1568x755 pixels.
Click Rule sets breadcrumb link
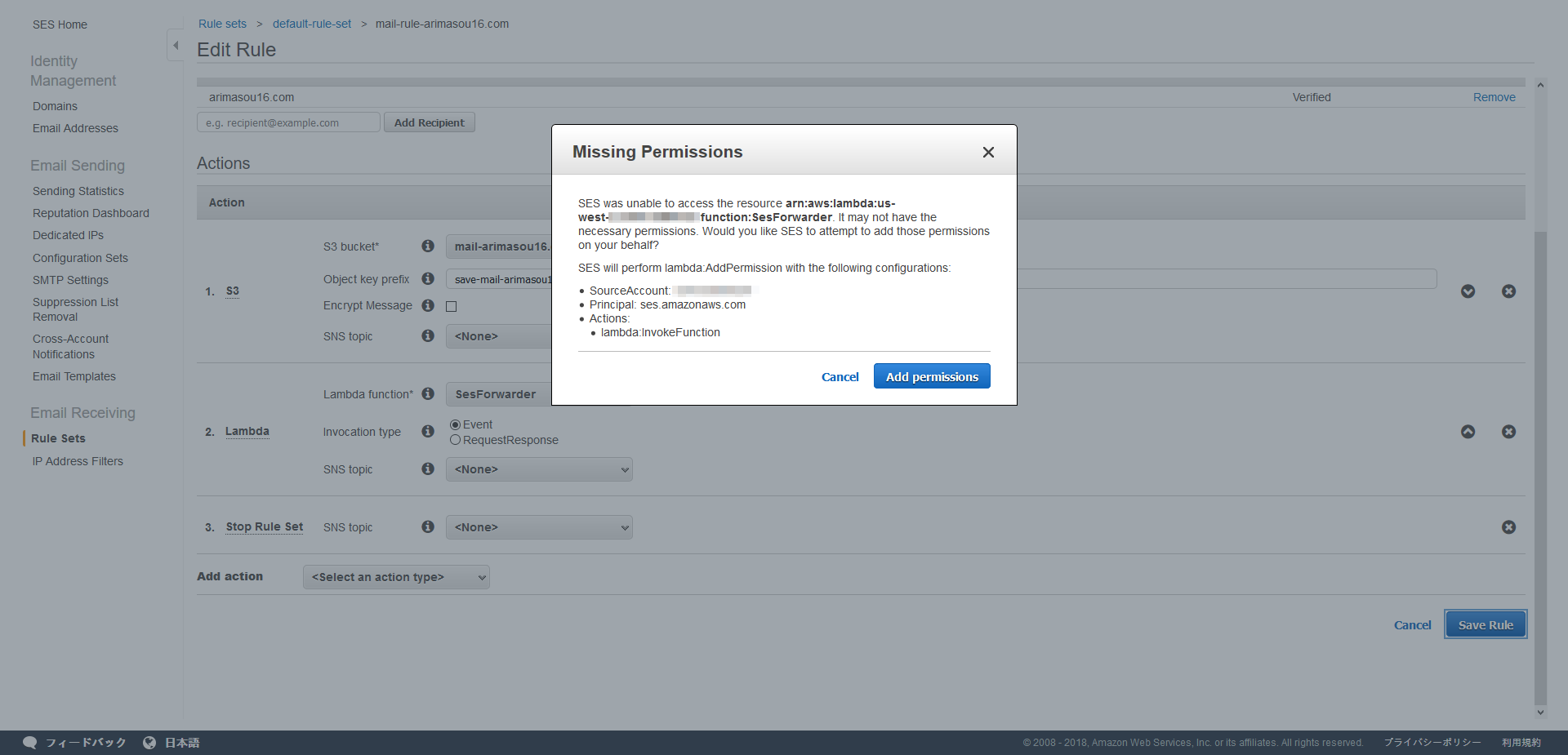tap(222, 24)
